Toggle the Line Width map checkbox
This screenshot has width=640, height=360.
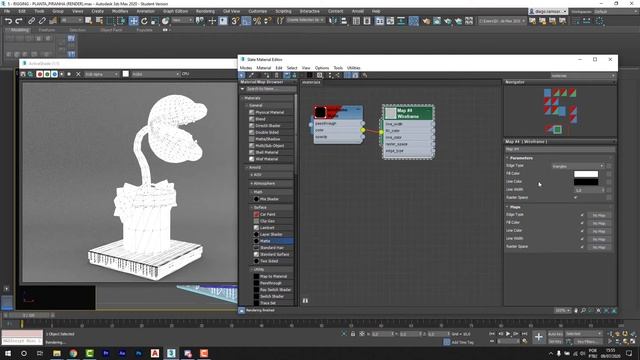pos(582,239)
